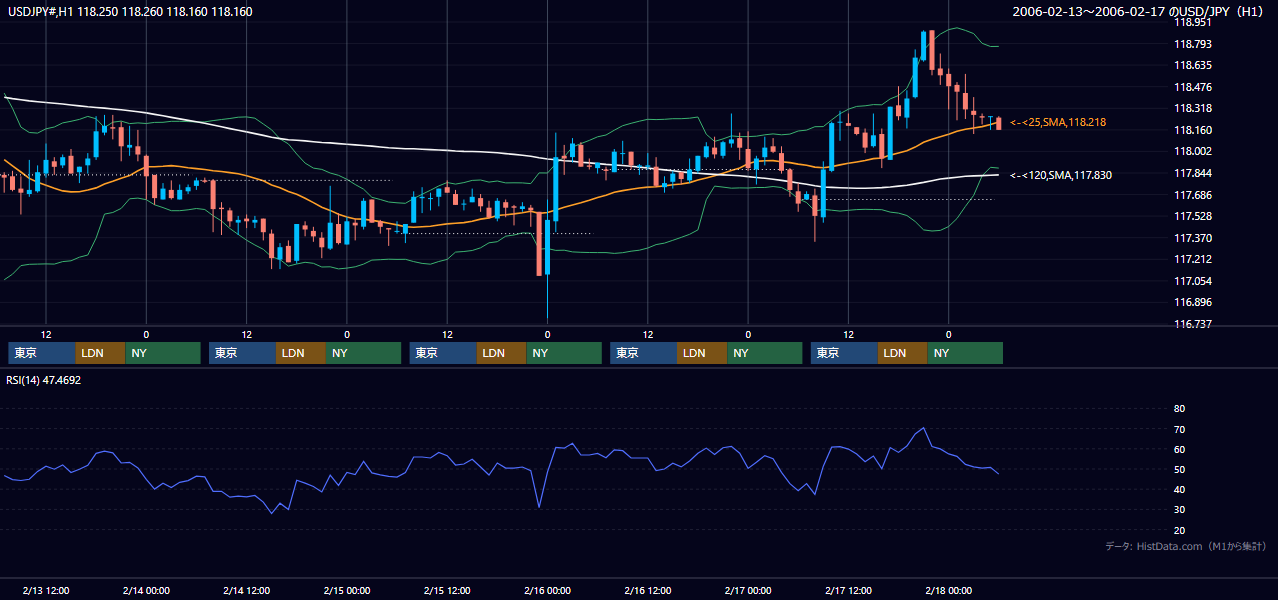The width and height of the screenshot is (1278, 600).
Task: Click price axis value 117.212
Action: [1192, 259]
